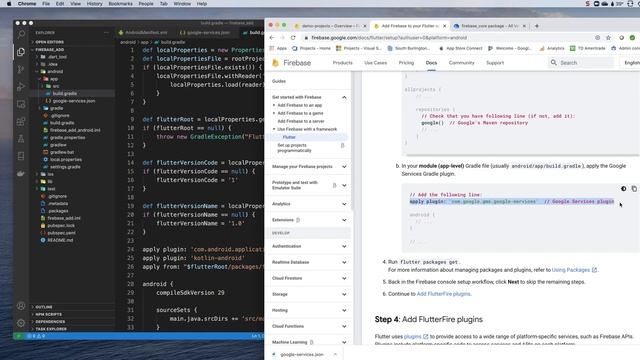This screenshot has width=640, height=360.
Task: Open Remote Explorer view in VS Code
Action: point(21,104)
